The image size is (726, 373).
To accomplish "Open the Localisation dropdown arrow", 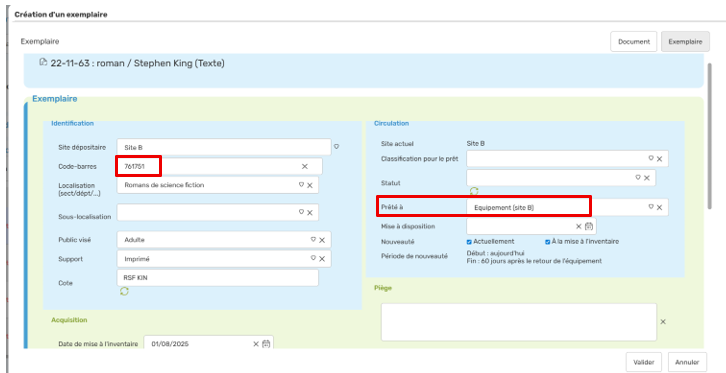I will coord(301,184).
